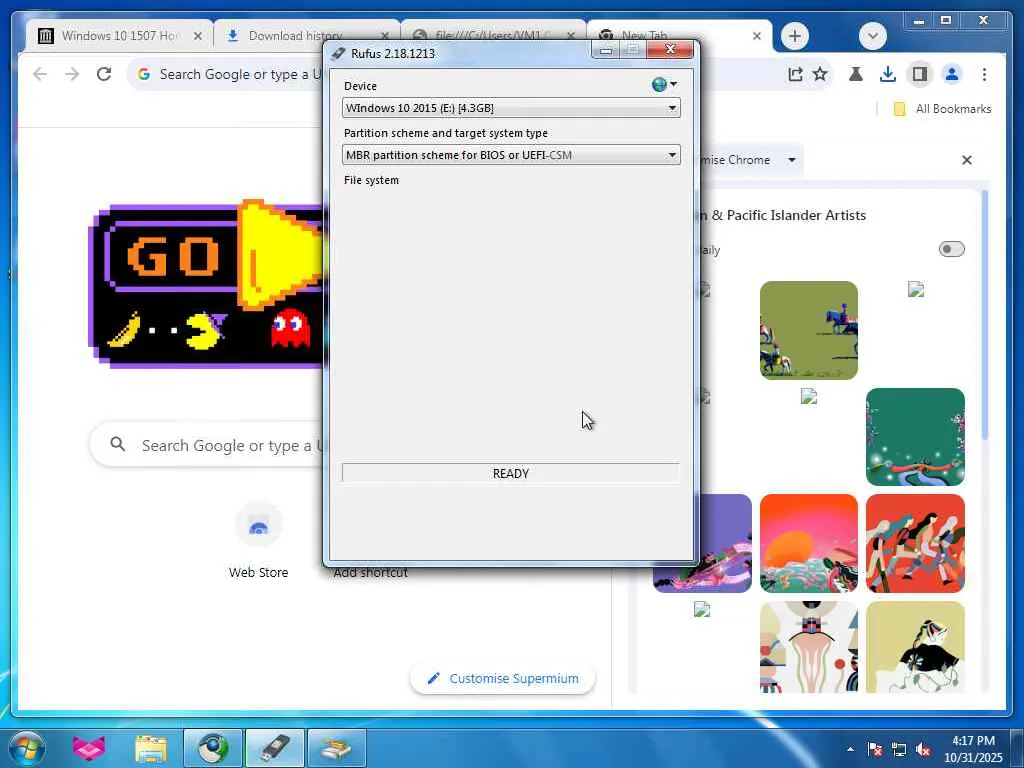Select the beige abstract figure thumbnail
The image size is (1024, 768).
pos(808,647)
